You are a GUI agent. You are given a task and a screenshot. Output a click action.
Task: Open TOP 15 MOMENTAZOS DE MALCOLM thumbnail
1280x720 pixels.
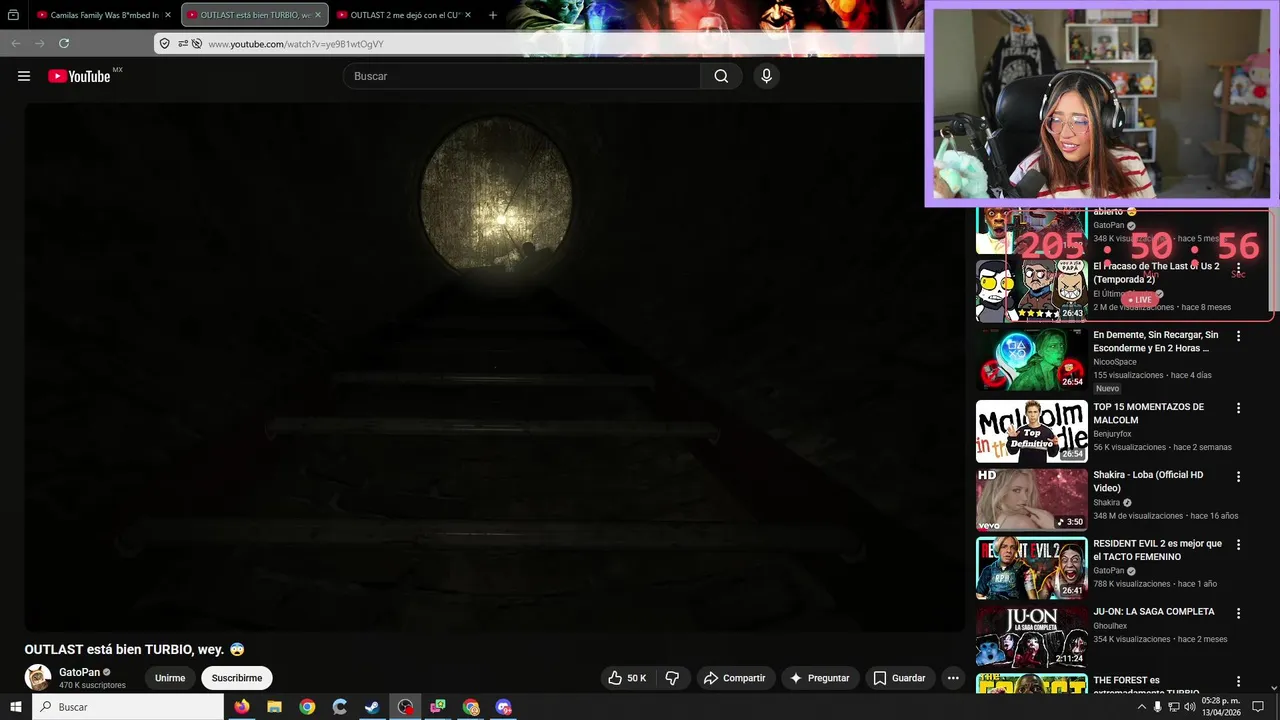coord(1031,431)
